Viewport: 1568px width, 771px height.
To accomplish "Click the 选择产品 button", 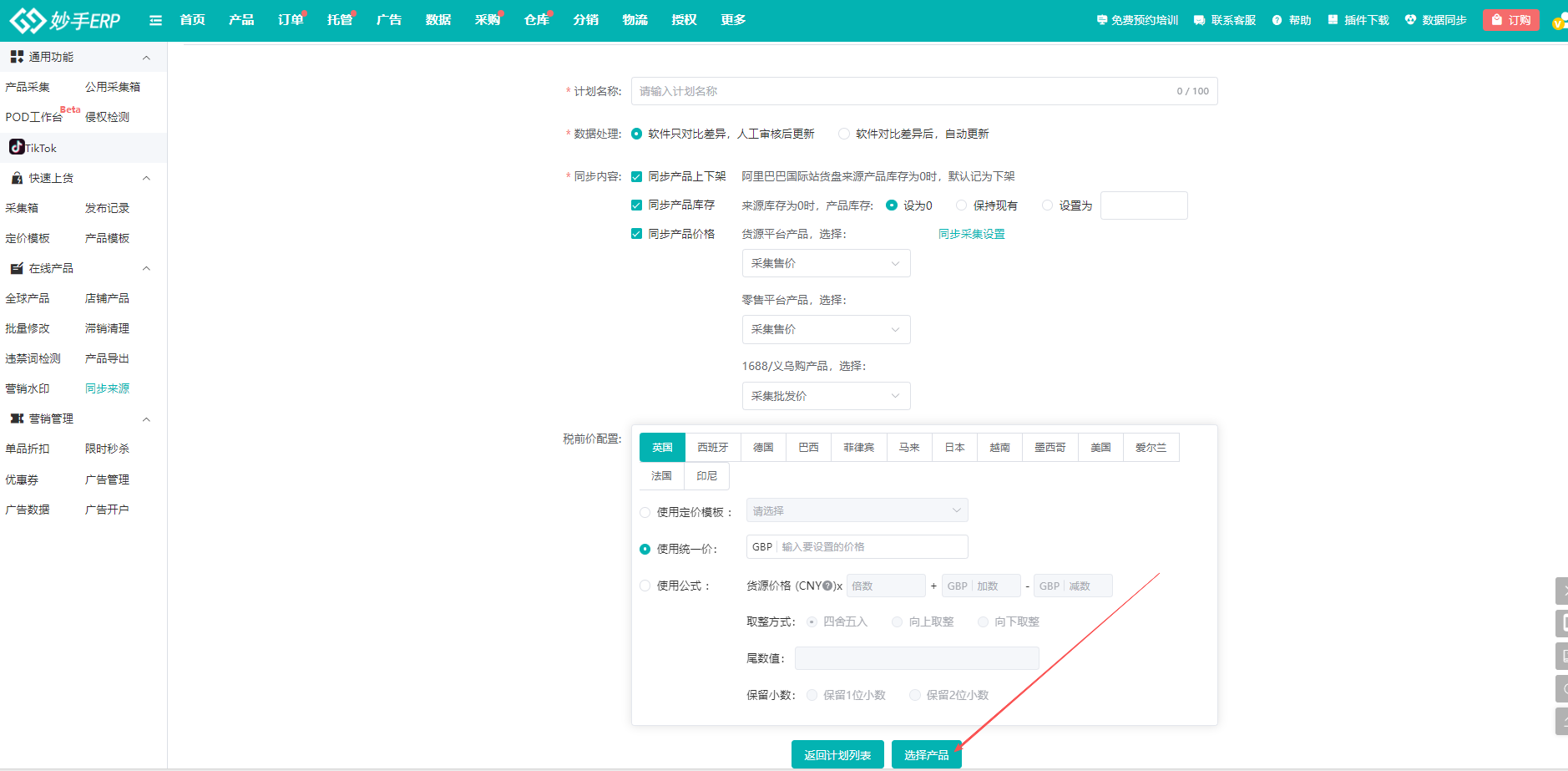I will [x=926, y=754].
